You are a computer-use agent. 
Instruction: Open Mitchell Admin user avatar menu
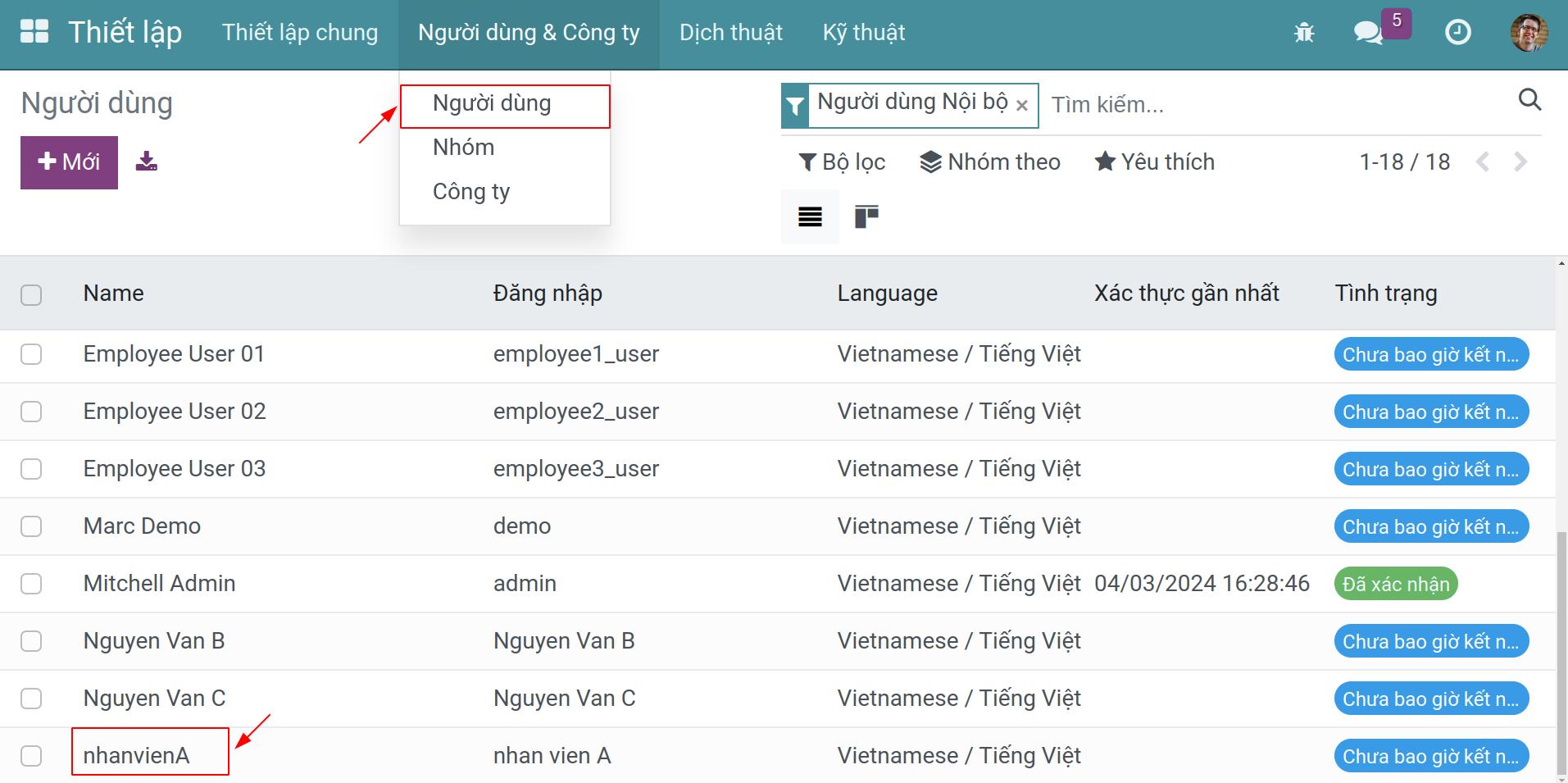click(x=1529, y=33)
